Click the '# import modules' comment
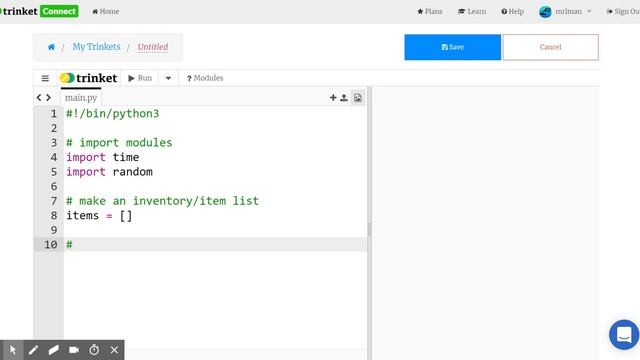 (119, 143)
